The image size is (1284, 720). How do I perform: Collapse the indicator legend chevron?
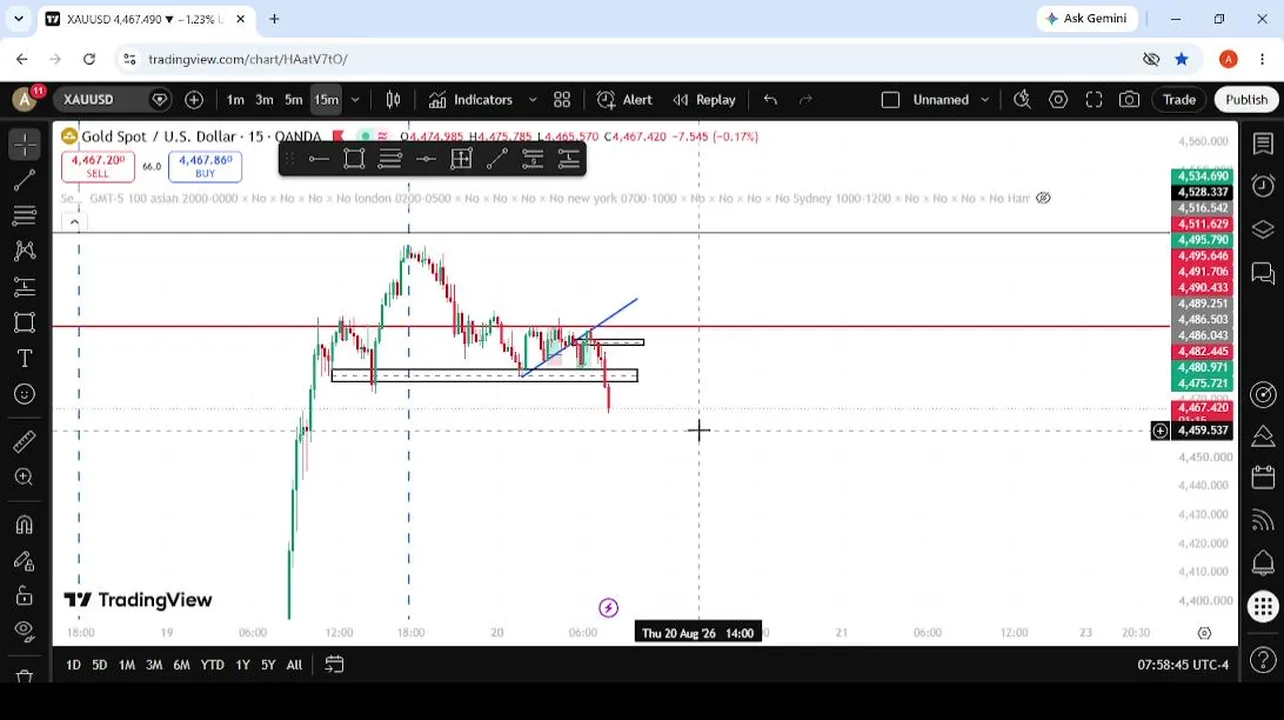[75, 222]
